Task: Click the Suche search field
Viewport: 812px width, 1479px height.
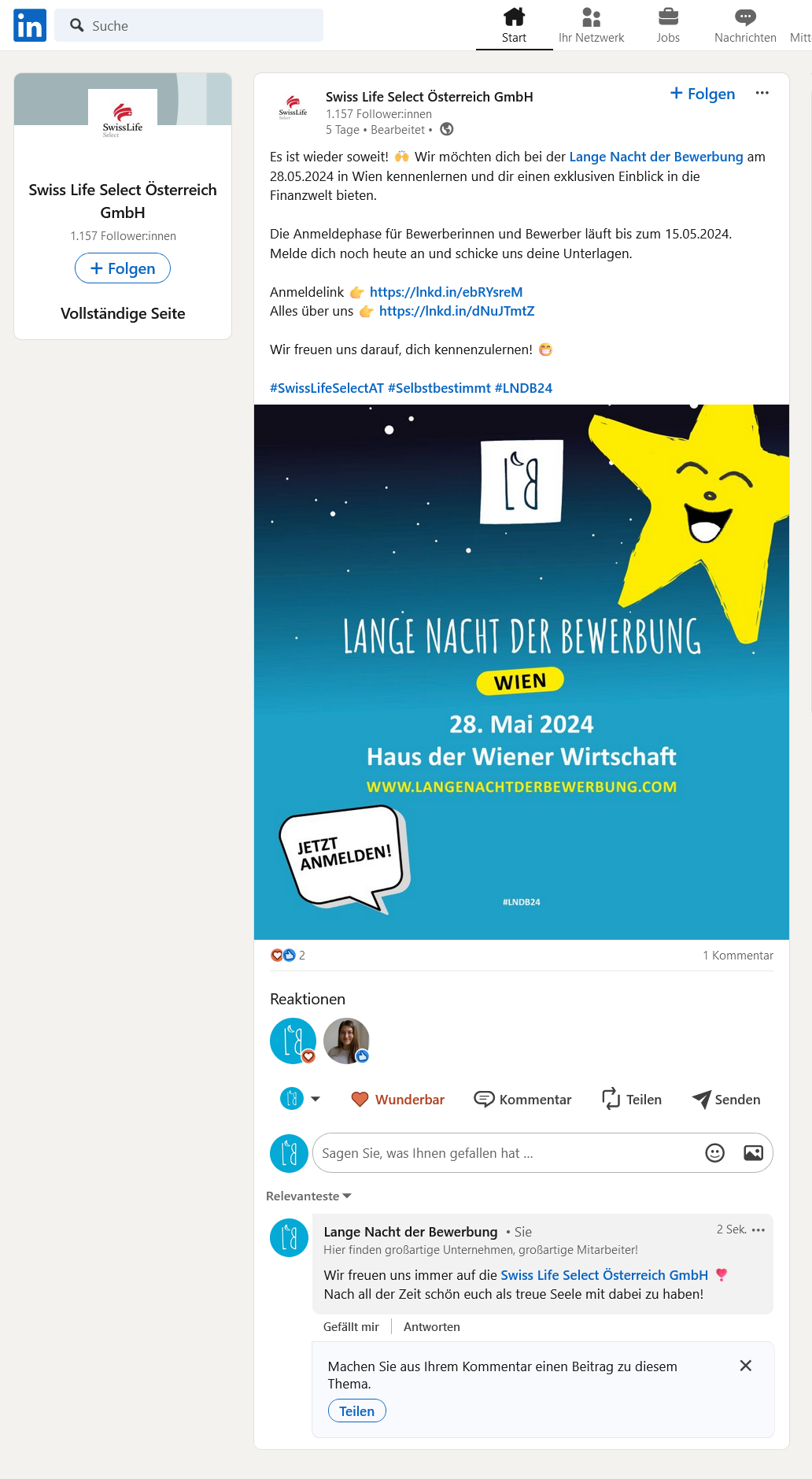Action: (189, 25)
